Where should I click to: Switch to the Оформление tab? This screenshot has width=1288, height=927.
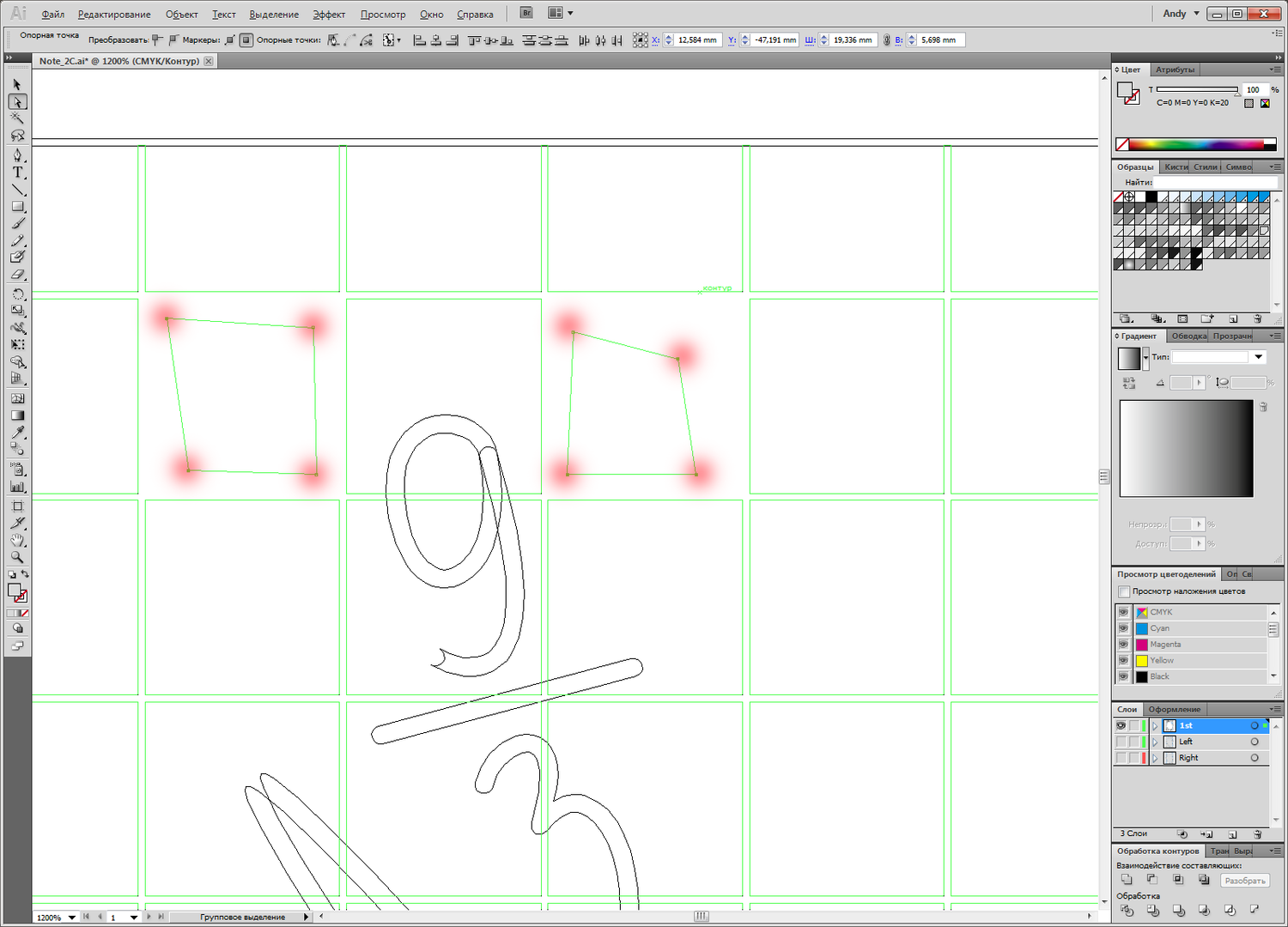point(1175,710)
